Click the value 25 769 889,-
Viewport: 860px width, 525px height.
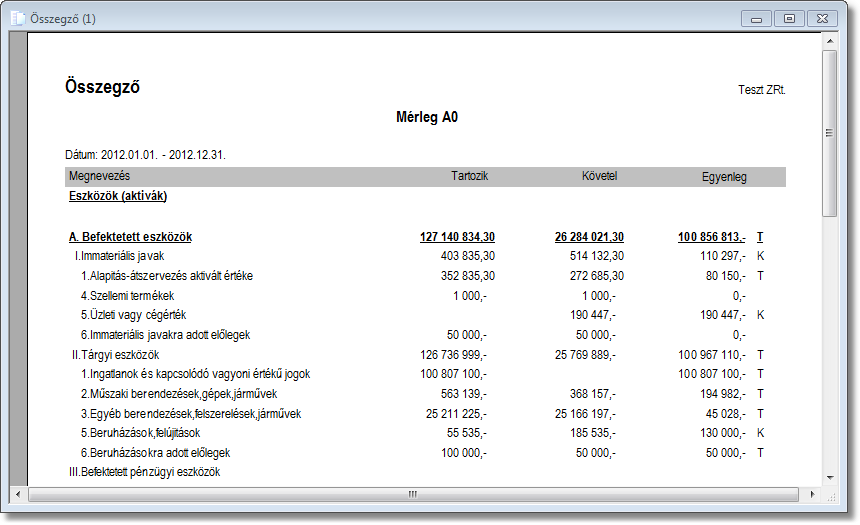585,355
